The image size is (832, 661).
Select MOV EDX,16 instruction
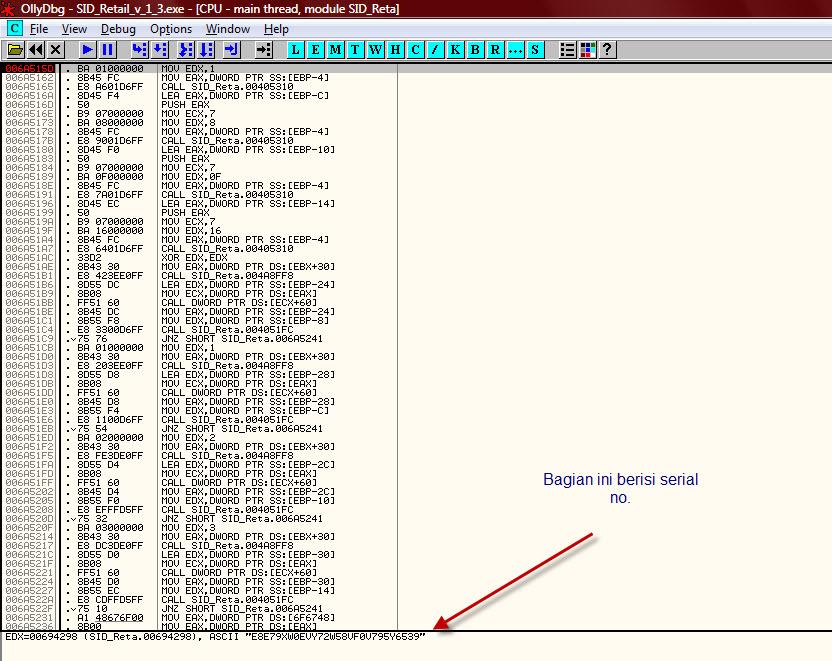191,231
